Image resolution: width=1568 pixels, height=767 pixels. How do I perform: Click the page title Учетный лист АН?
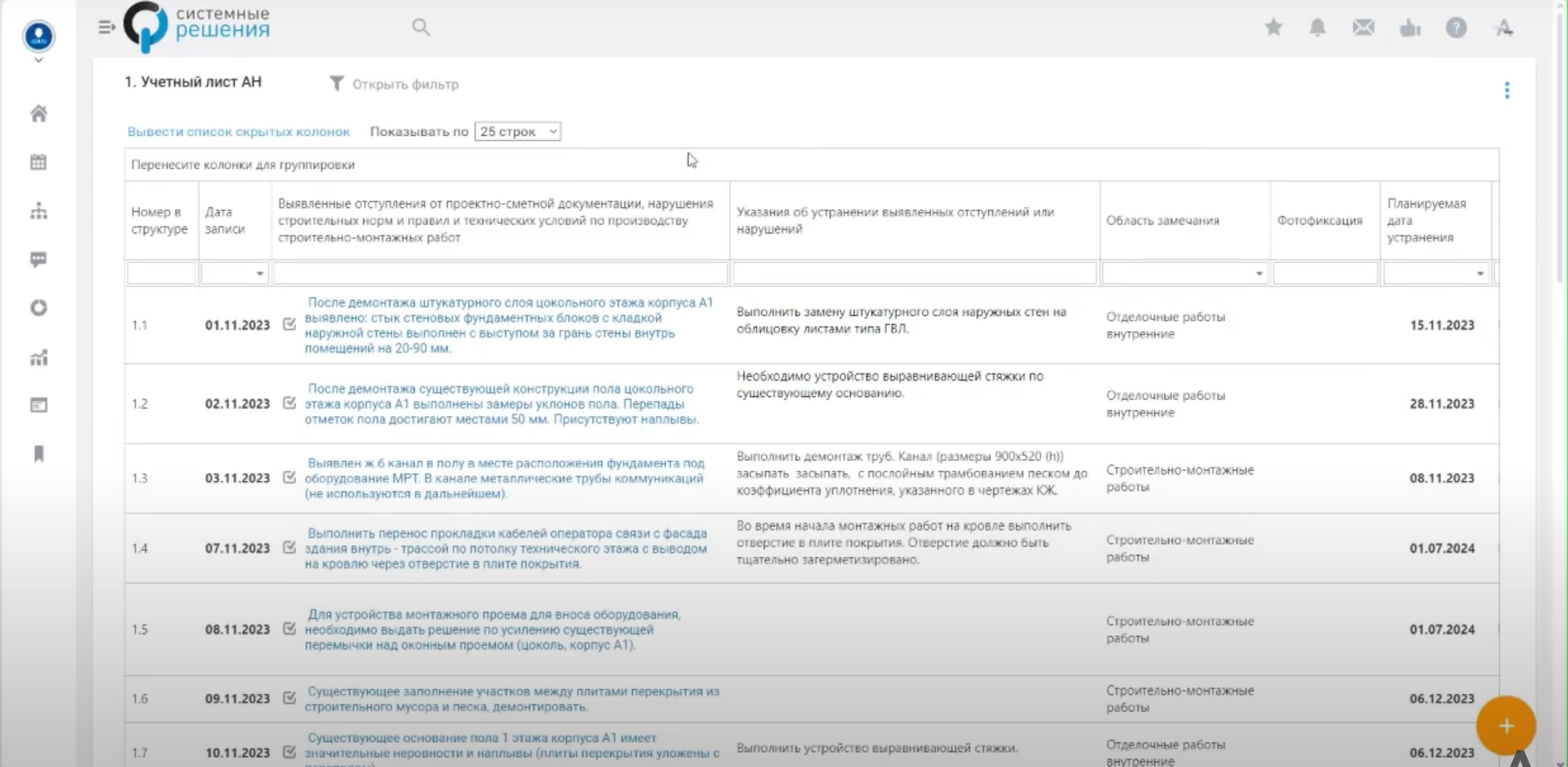tap(193, 82)
